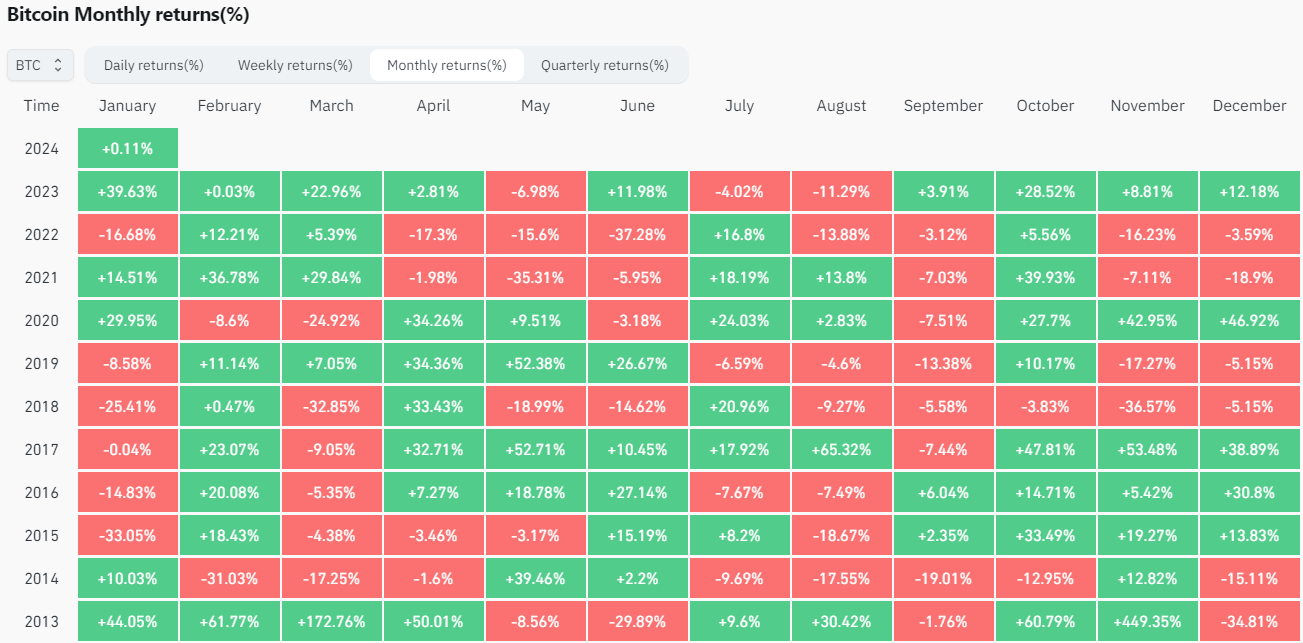Switch to Weekly returns(%) tab
Image resolution: width=1303 pixels, height=643 pixels.
pos(295,65)
